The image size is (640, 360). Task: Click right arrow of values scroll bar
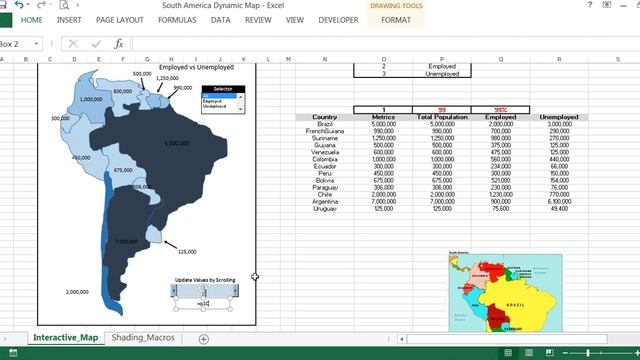tap(236, 291)
